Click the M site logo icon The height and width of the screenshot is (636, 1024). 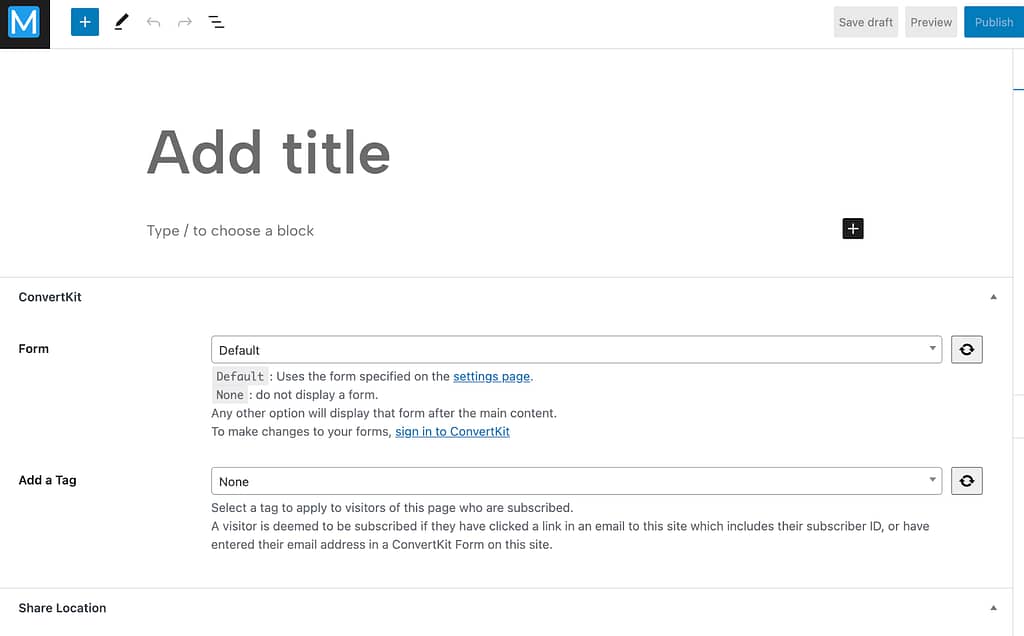[24, 24]
